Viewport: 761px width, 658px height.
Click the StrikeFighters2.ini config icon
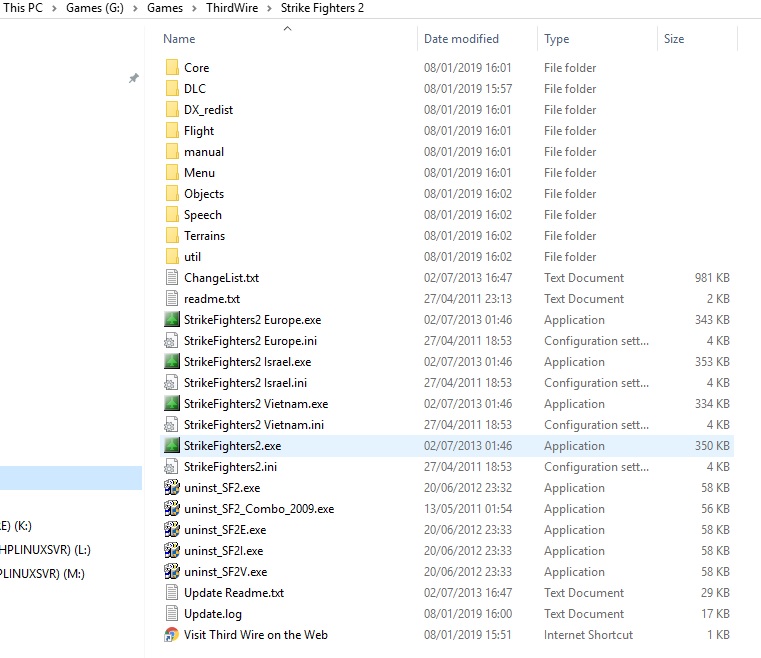[171, 467]
